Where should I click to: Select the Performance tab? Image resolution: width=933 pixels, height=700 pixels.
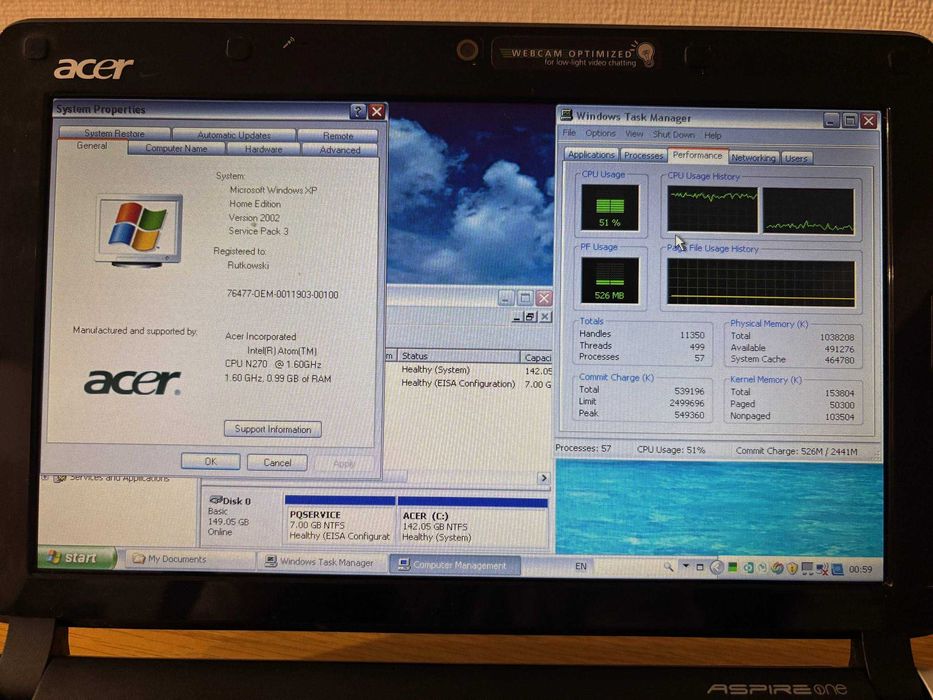click(697, 155)
